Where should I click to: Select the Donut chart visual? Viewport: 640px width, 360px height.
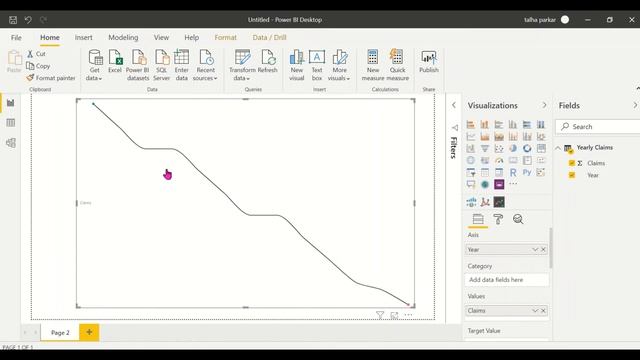coord(527,149)
